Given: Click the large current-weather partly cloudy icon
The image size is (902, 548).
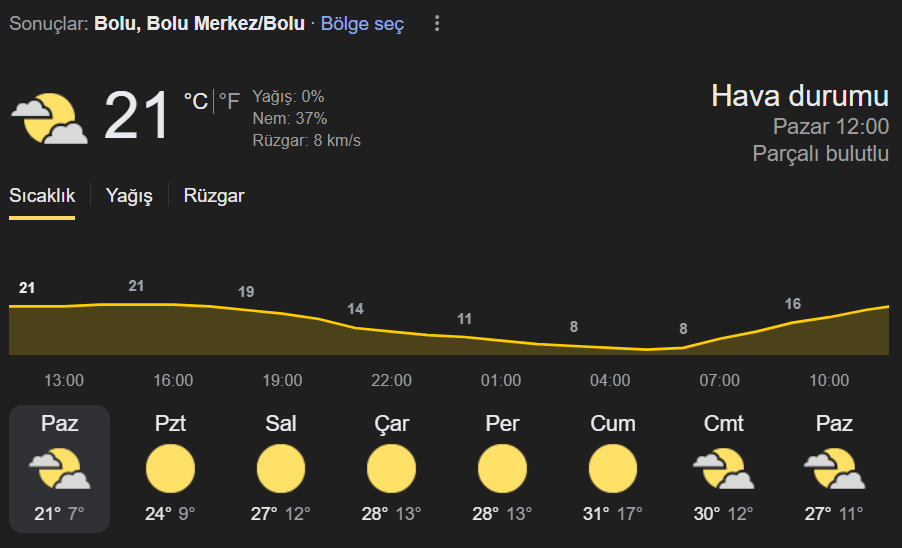Looking at the screenshot, I should point(49,118).
